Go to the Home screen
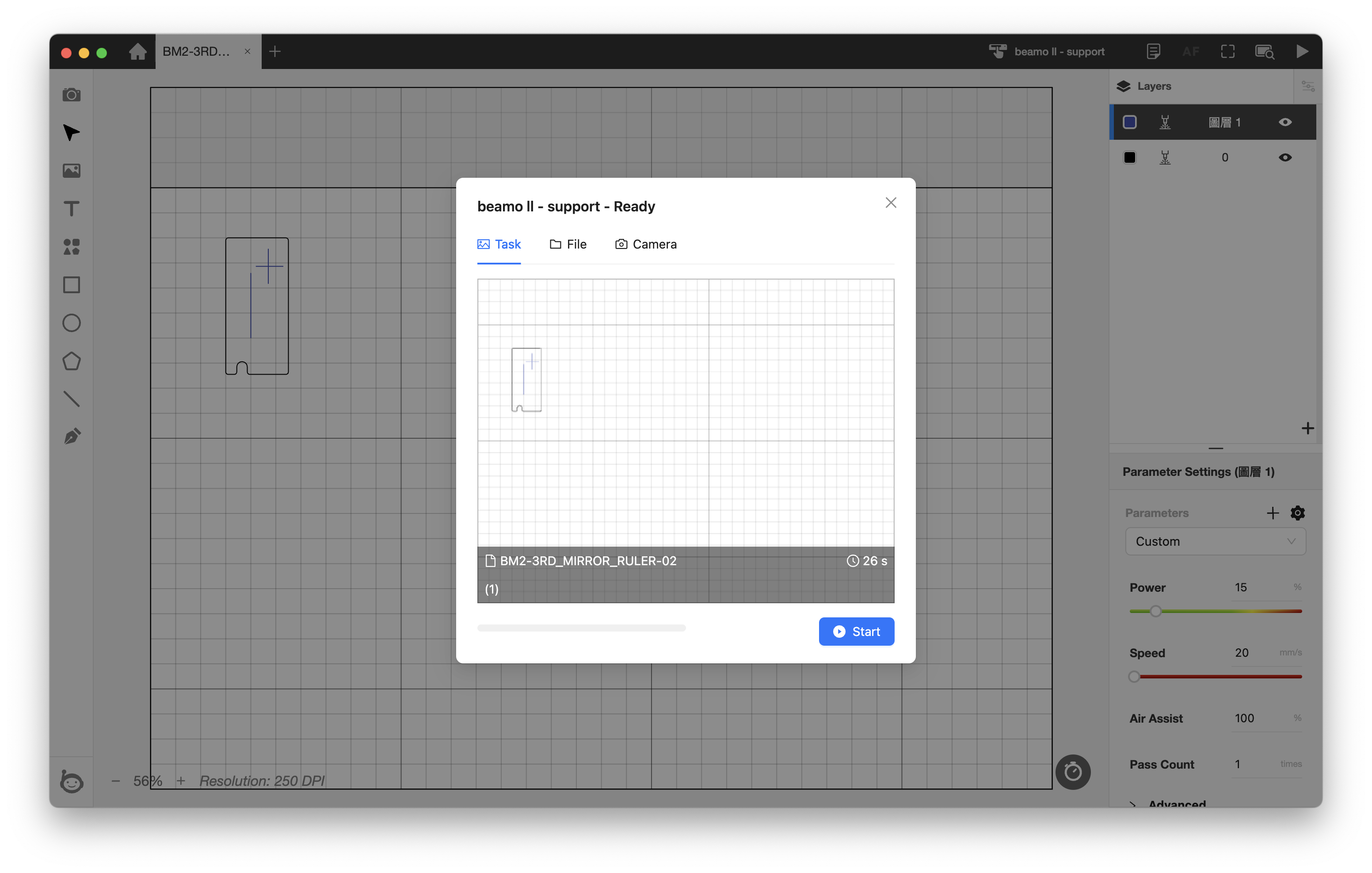The height and width of the screenshot is (873, 1372). pos(137,51)
